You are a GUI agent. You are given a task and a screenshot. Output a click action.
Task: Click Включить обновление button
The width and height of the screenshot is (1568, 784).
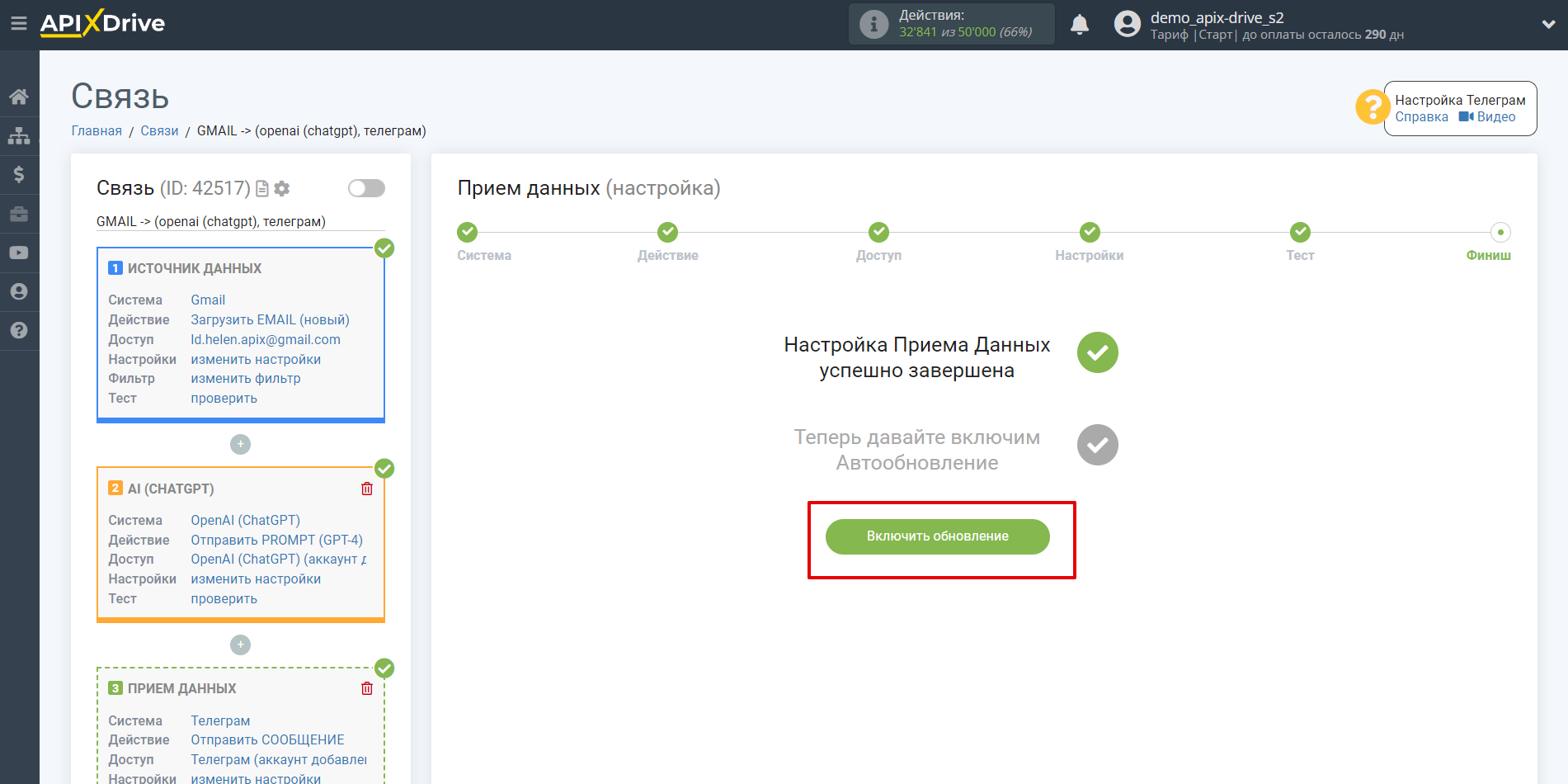pos(937,536)
